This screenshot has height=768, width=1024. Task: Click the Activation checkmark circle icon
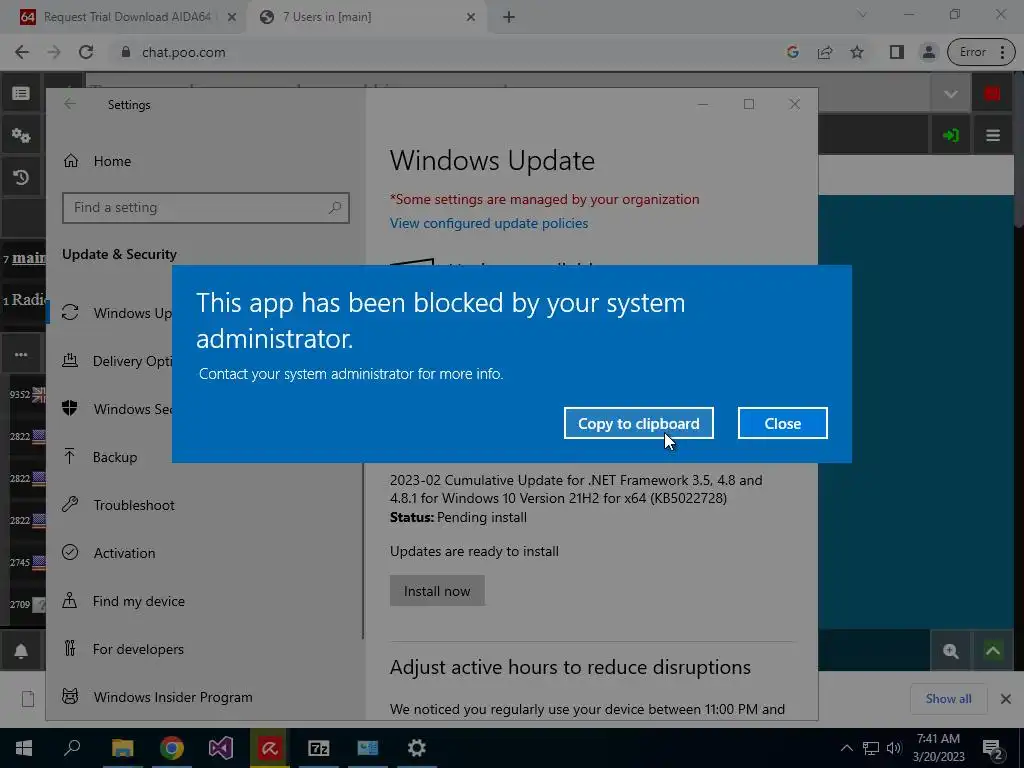70,552
